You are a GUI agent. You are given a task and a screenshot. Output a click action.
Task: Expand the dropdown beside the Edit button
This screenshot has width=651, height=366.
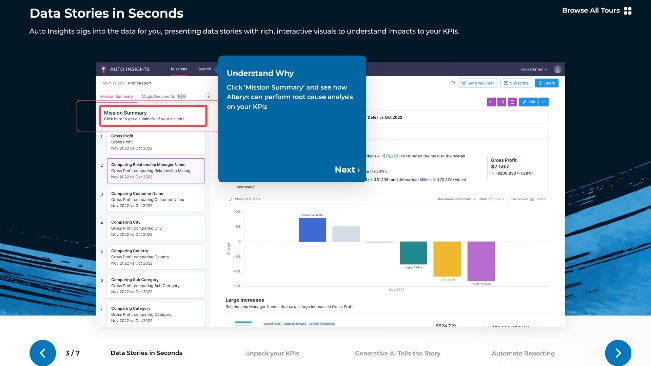pyautogui.click(x=543, y=102)
